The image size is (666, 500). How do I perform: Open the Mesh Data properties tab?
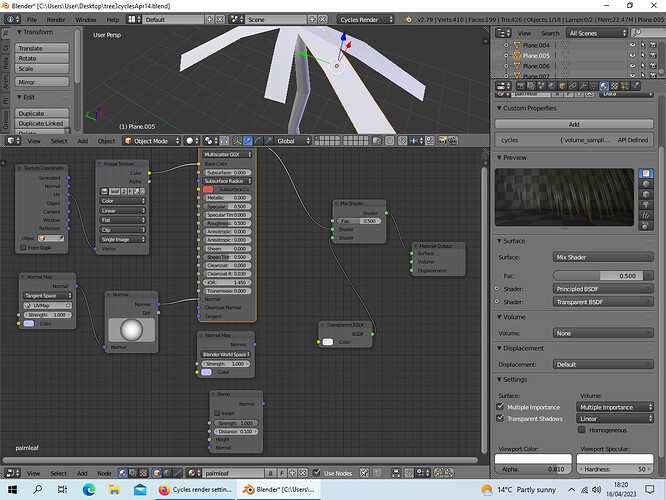pyautogui.click(x=594, y=86)
